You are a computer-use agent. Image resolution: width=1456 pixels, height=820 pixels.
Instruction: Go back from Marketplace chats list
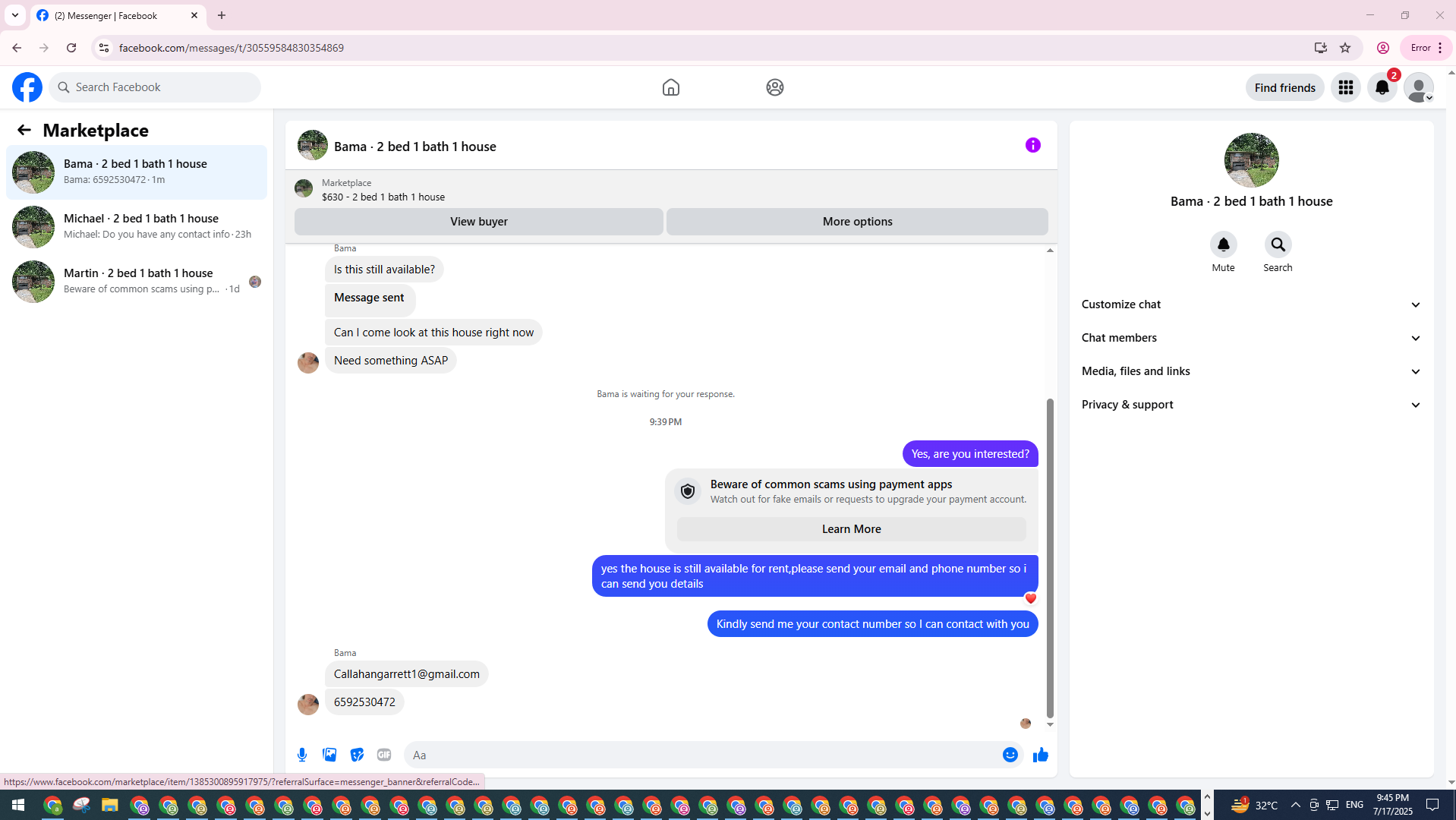pos(24,130)
